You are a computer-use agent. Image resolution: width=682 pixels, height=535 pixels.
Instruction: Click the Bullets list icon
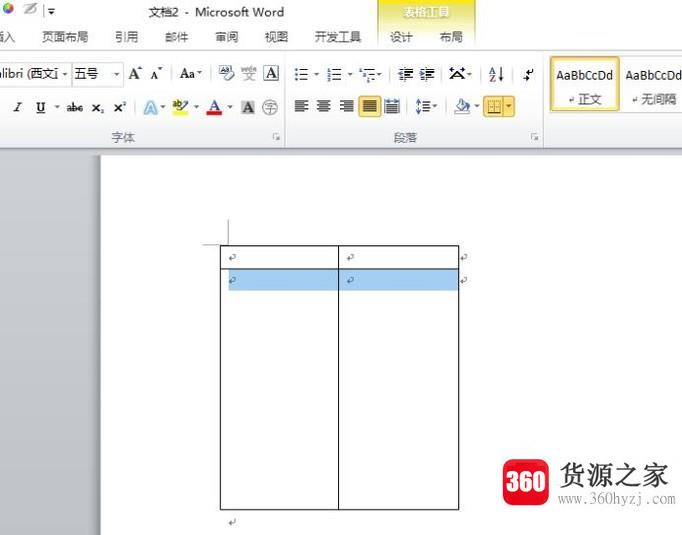pyautogui.click(x=301, y=74)
